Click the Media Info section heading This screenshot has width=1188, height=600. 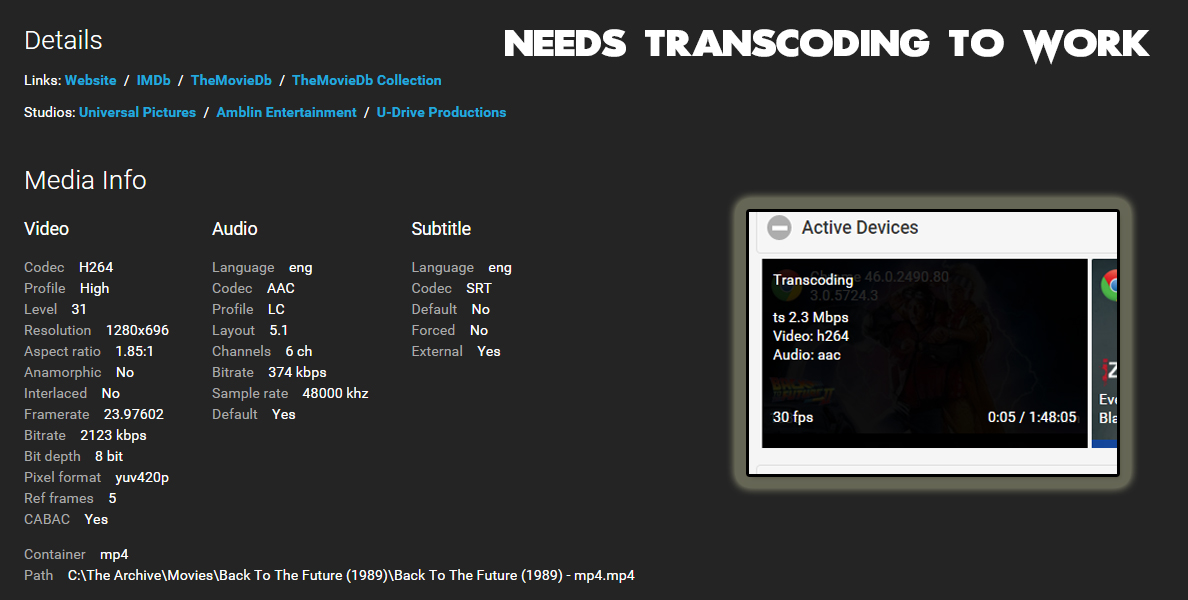pos(86,181)
